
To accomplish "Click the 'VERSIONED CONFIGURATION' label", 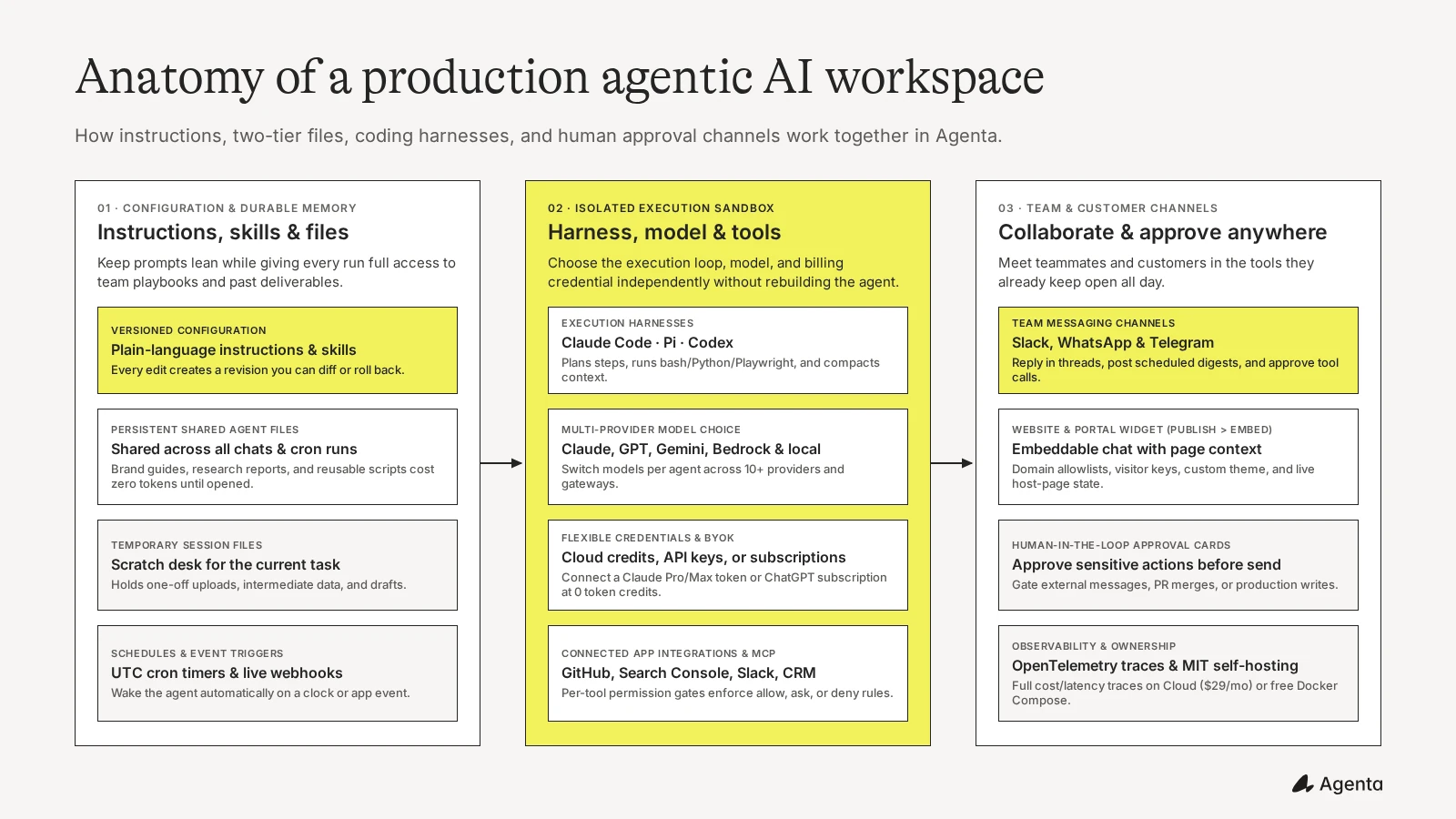I will coord(188,330).
